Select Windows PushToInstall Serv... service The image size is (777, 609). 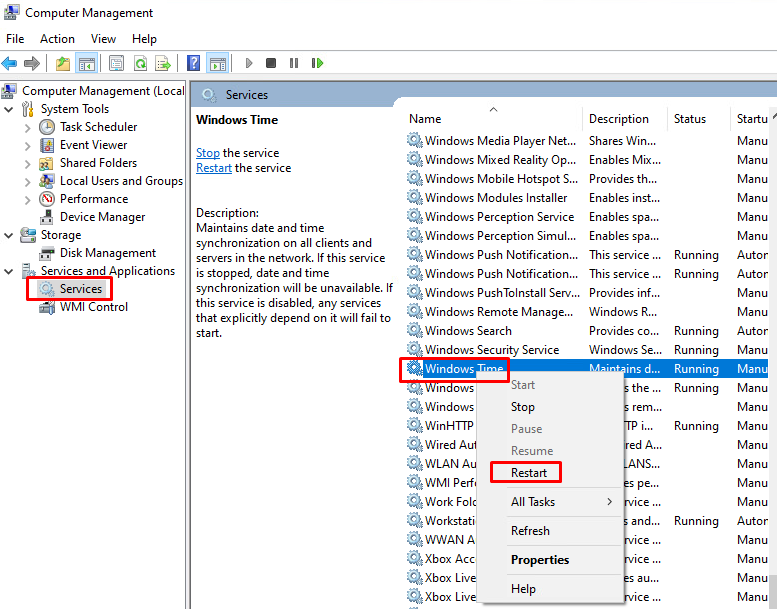[587, 293]
